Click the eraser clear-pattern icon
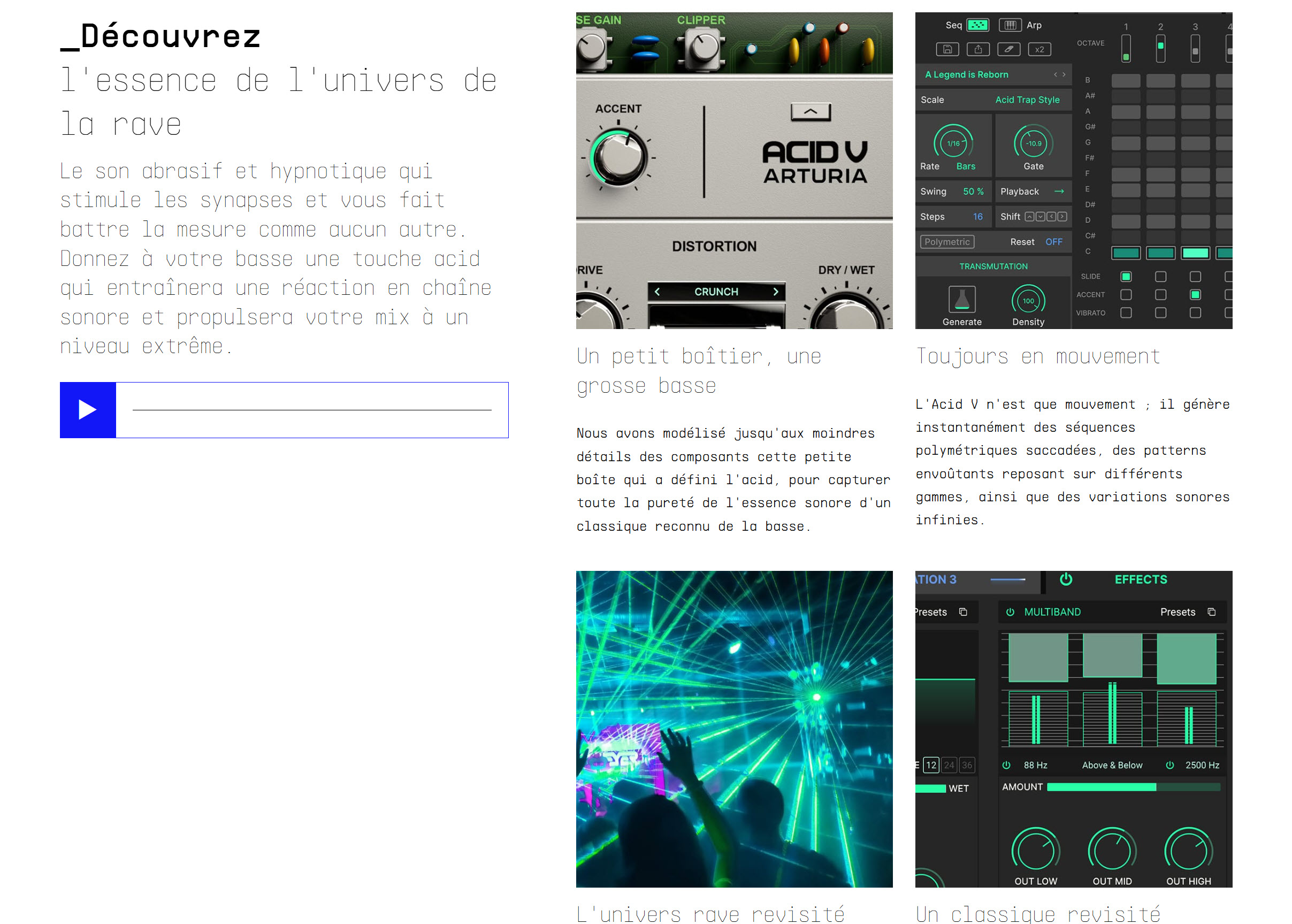Screen dimensions: 1292x924 tap(1008, 50)
